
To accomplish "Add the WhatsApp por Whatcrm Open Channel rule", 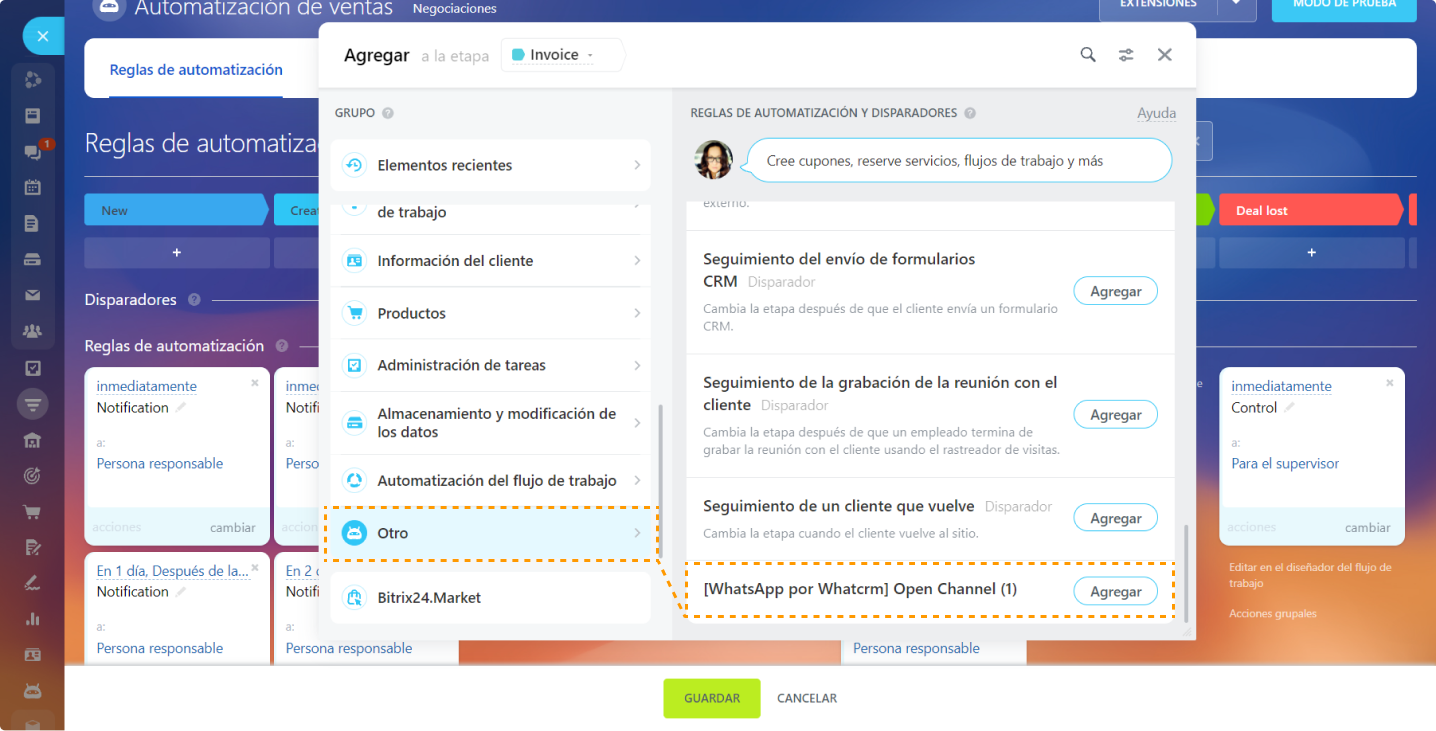I will (x=1115, y=591).
